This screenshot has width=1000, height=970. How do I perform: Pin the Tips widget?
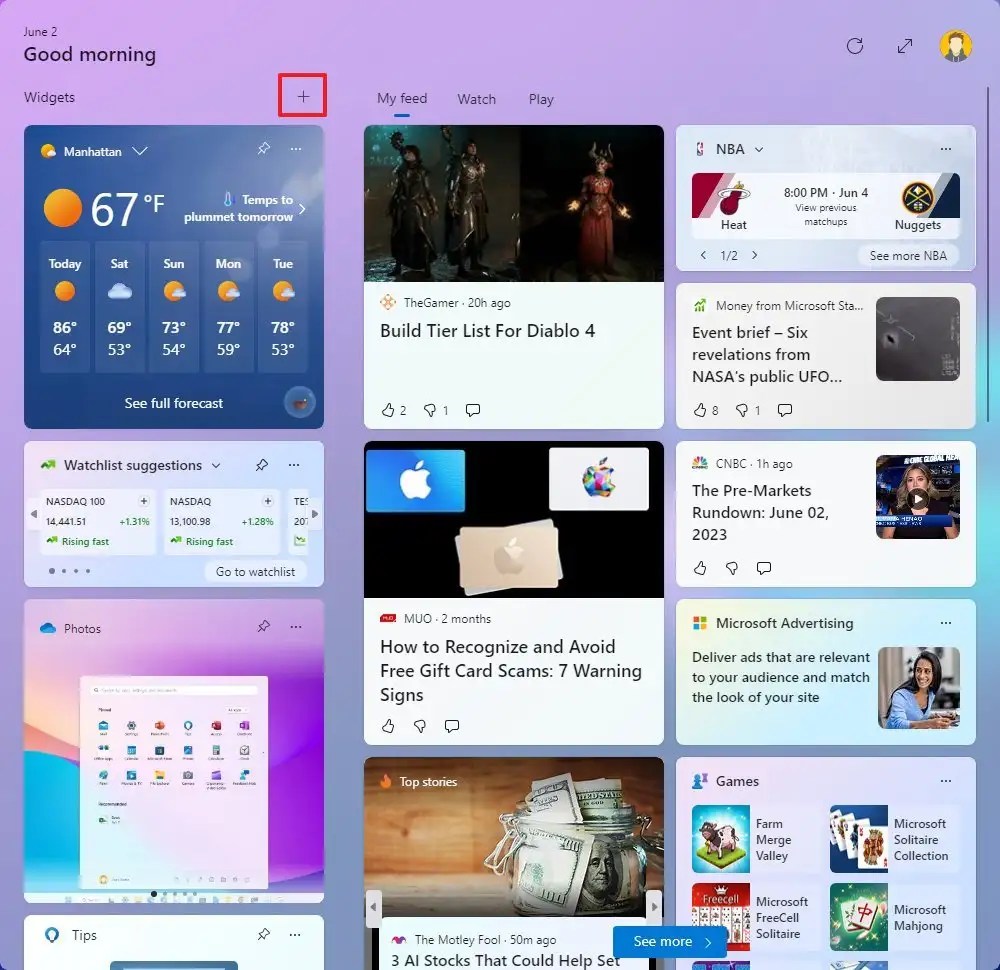[263, 935]
